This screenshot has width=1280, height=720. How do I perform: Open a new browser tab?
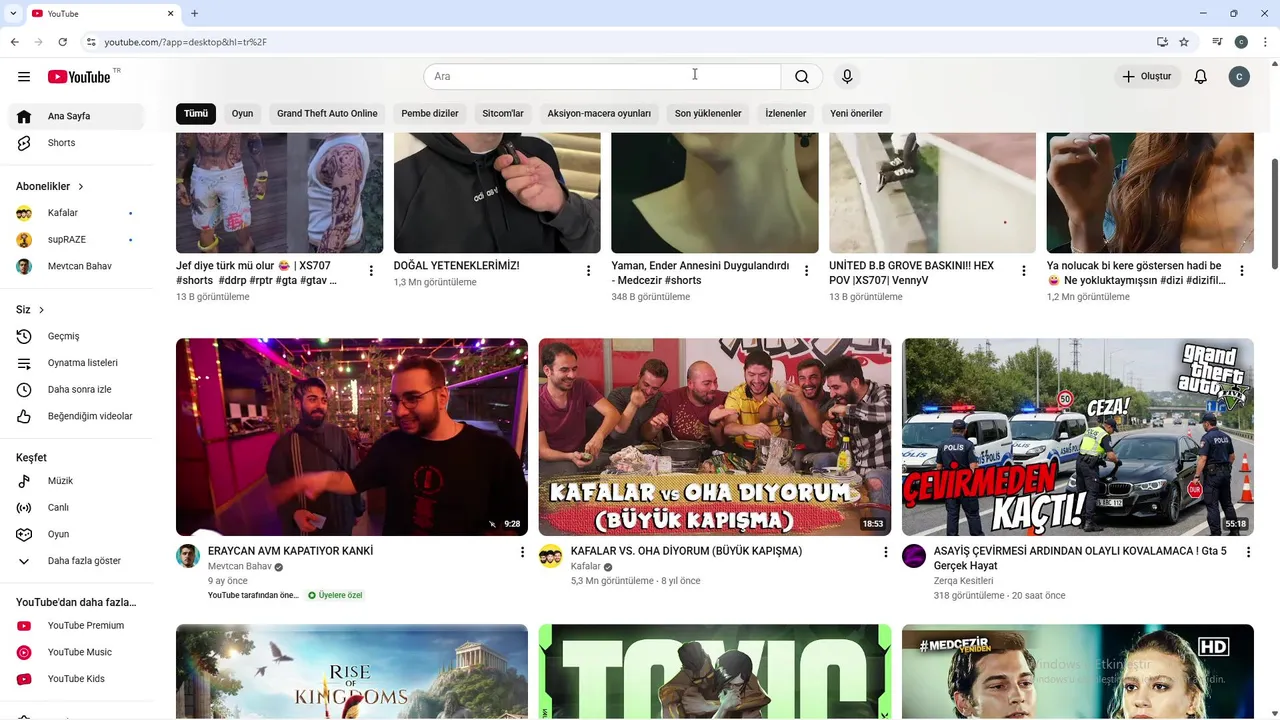pos(194,14)
